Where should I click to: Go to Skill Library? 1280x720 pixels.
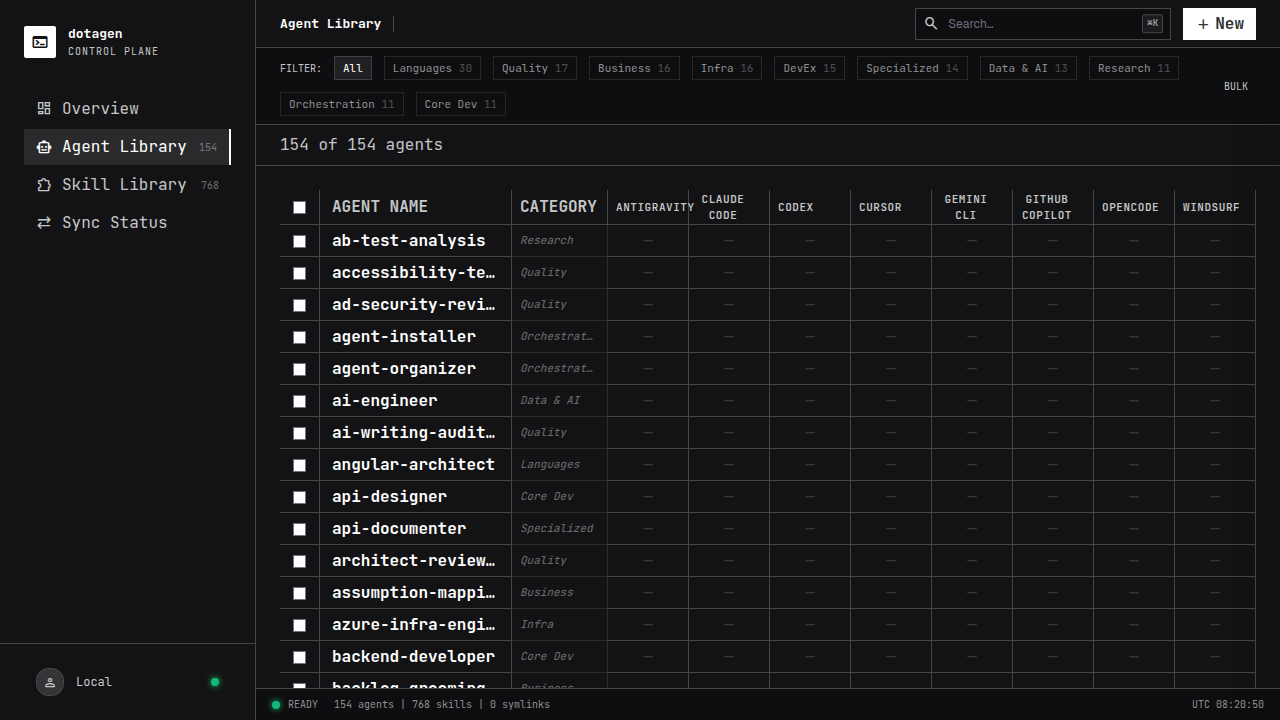point(127,184)
